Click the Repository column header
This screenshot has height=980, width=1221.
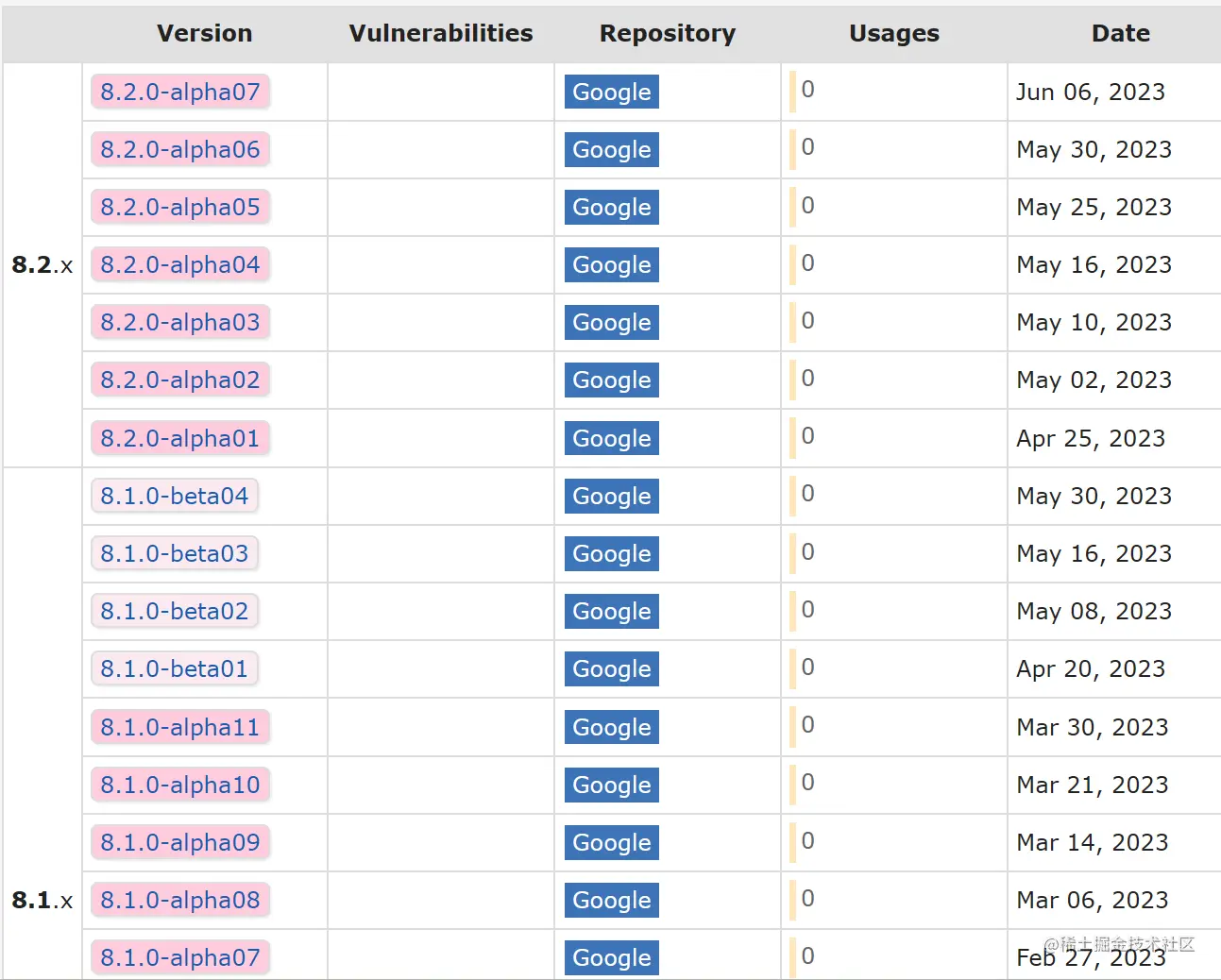(x=668, y=33)
